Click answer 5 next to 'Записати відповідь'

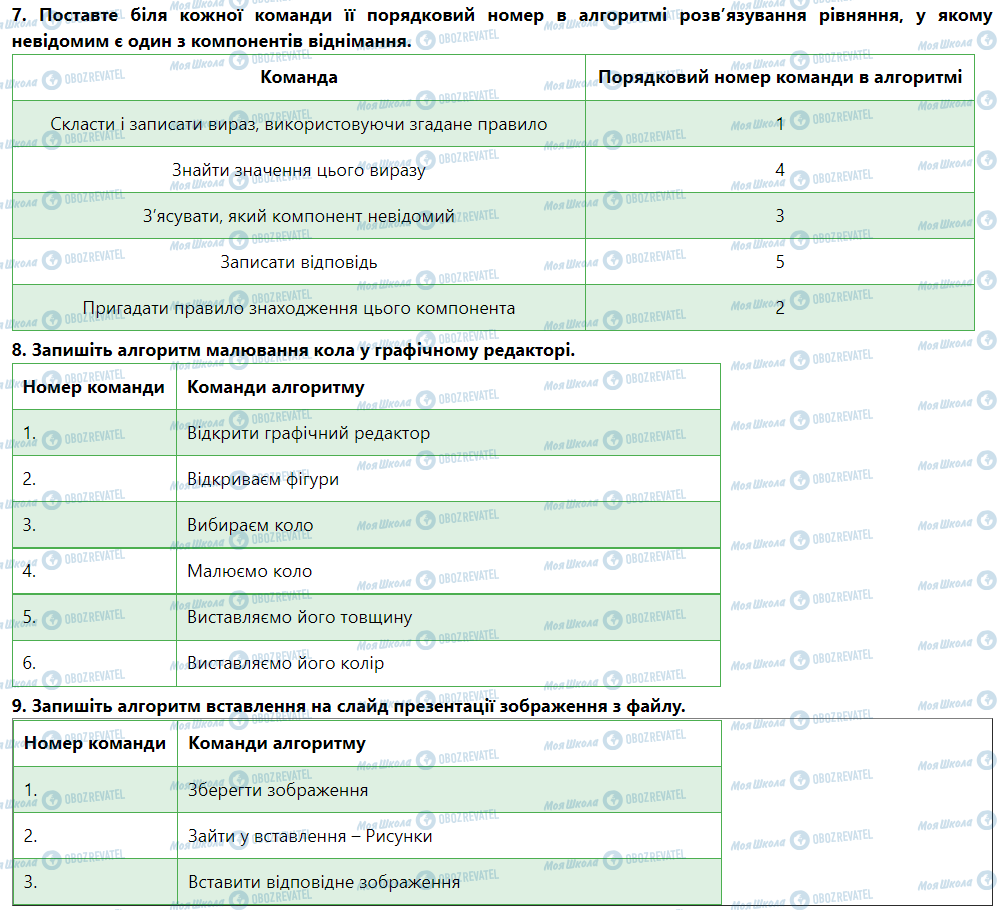pos(779,262)
